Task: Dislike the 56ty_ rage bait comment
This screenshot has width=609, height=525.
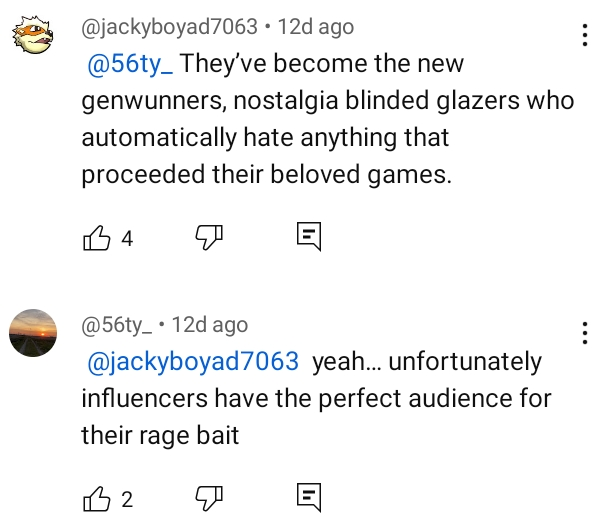Action: [207, 498]
